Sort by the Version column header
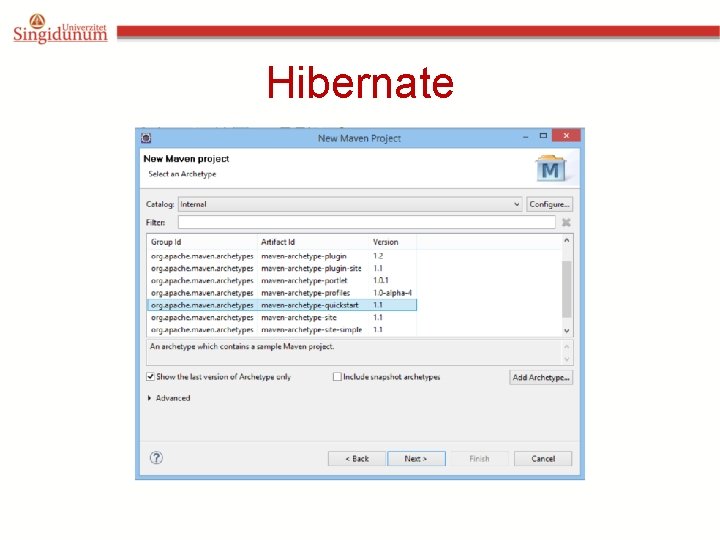Viewport: 720px width, 540px height. pyautogui.click(x=393, y=242)
